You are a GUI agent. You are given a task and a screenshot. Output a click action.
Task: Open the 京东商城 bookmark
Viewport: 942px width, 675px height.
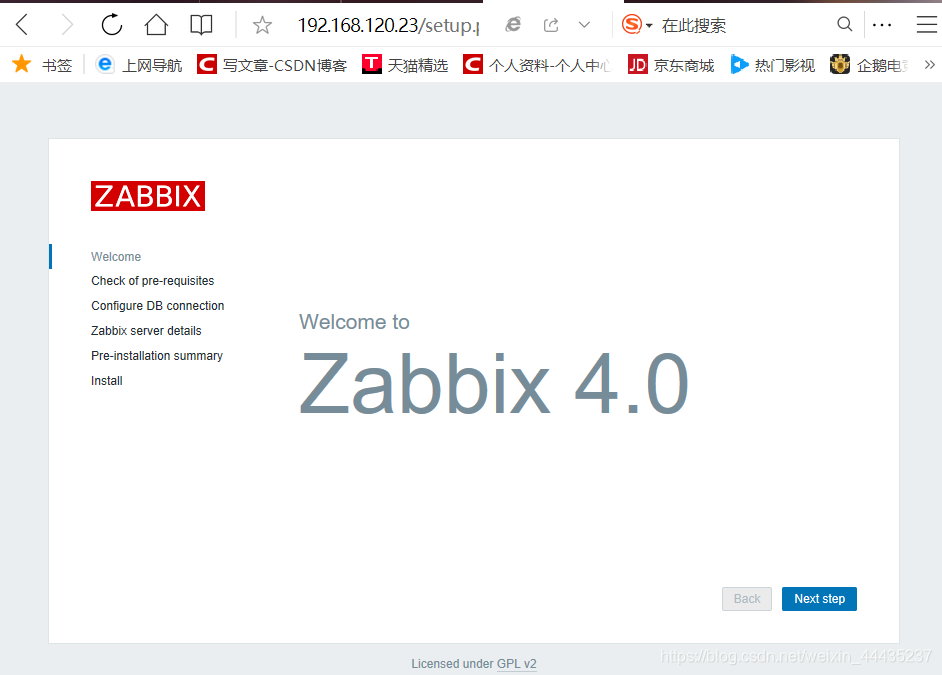pyautogui.click(x=670, y=65)
